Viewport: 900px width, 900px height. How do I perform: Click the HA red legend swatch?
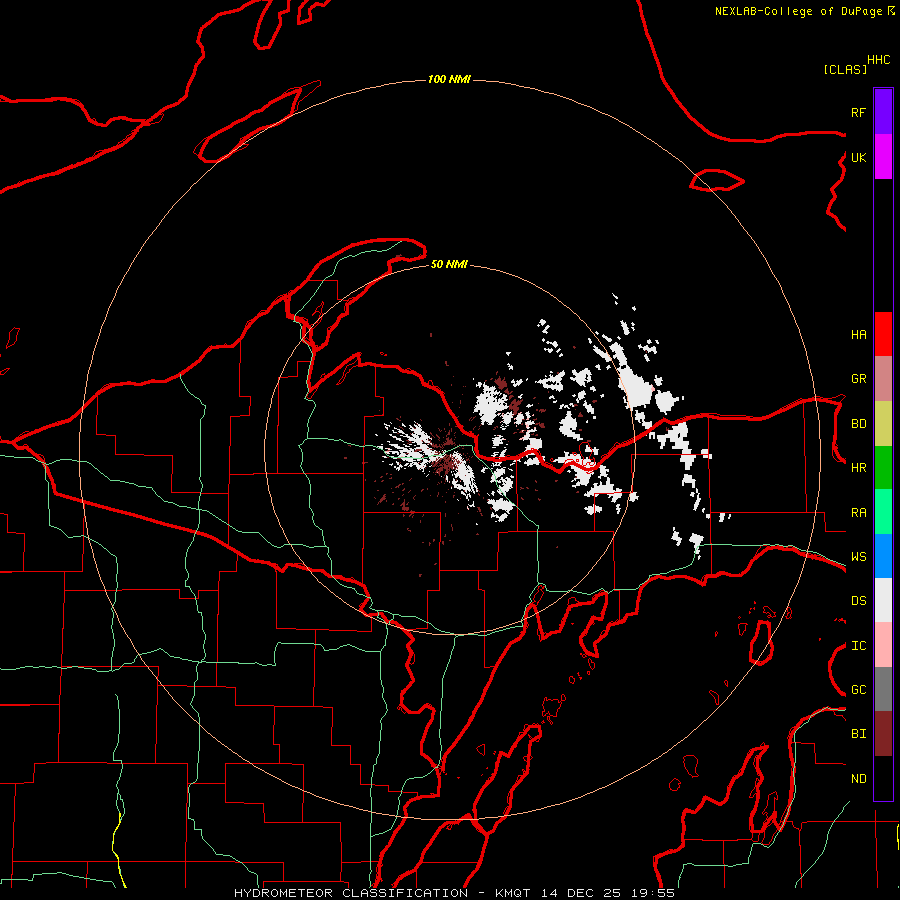(883, 334)
